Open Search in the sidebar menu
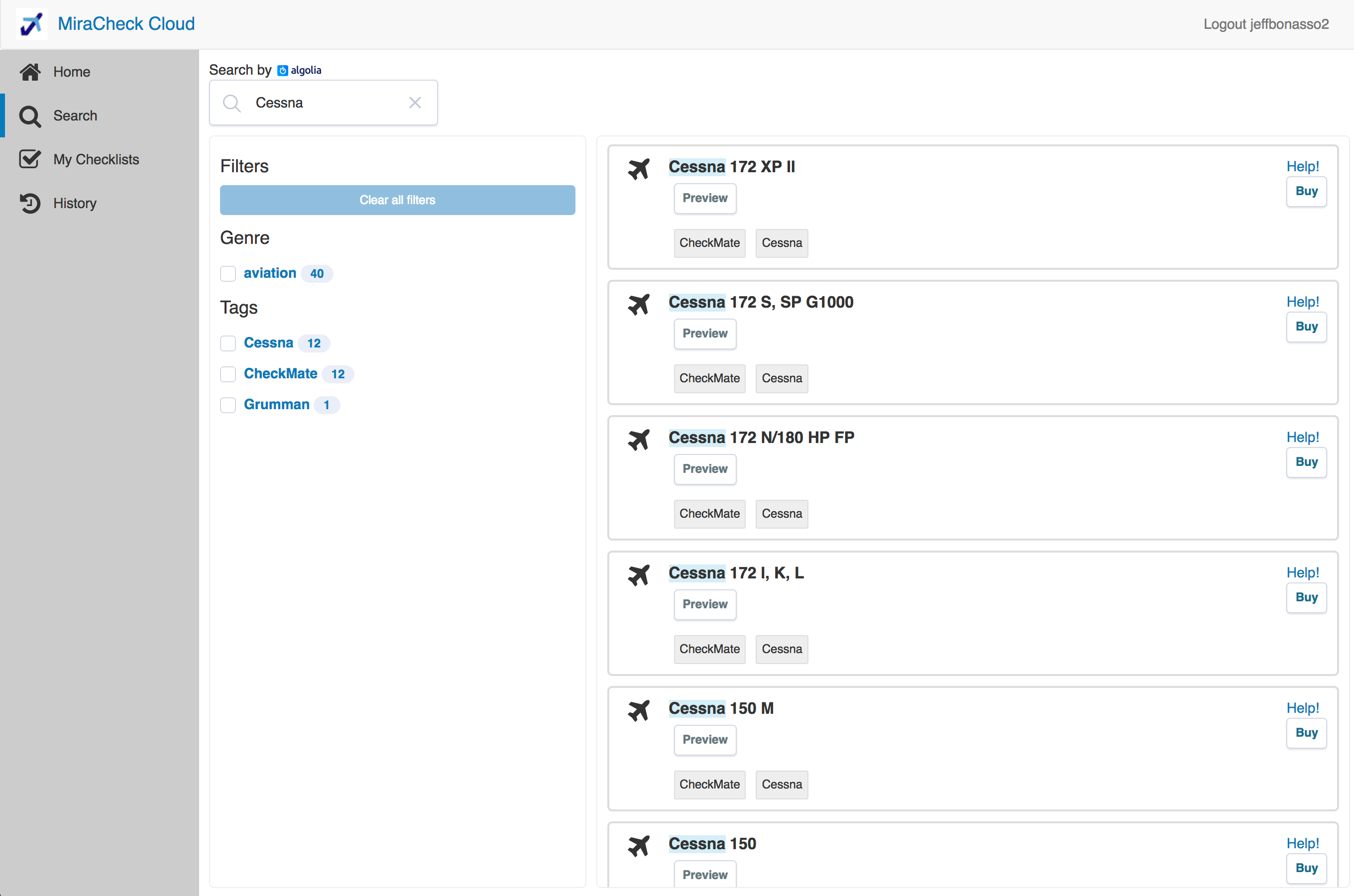 100,115
